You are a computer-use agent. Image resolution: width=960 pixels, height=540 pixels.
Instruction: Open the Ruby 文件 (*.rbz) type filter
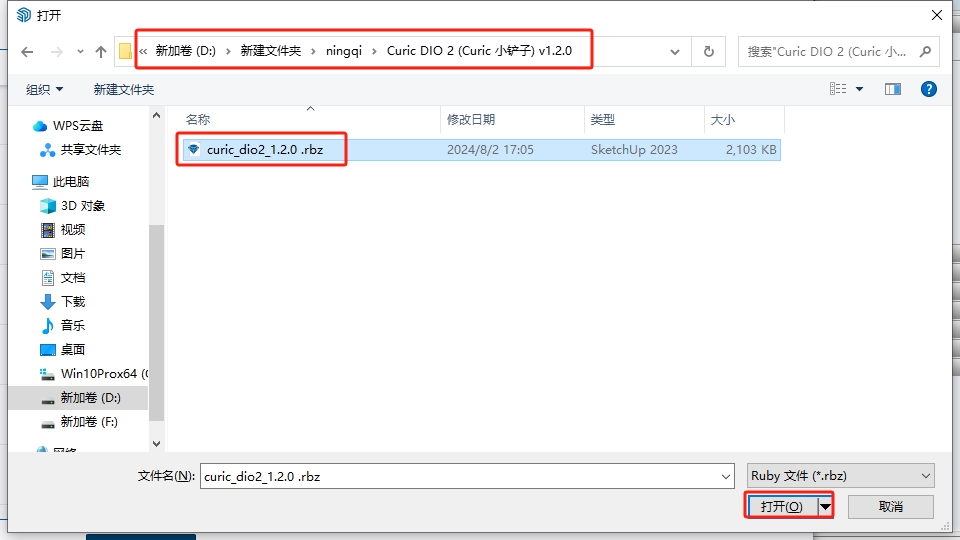(x=841, y=476)
